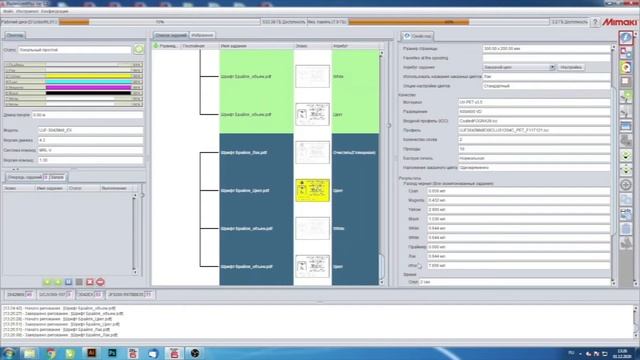Click the blue window-shaped icon in right toolbar
The image size is (640, 360).
pos(626,126)
